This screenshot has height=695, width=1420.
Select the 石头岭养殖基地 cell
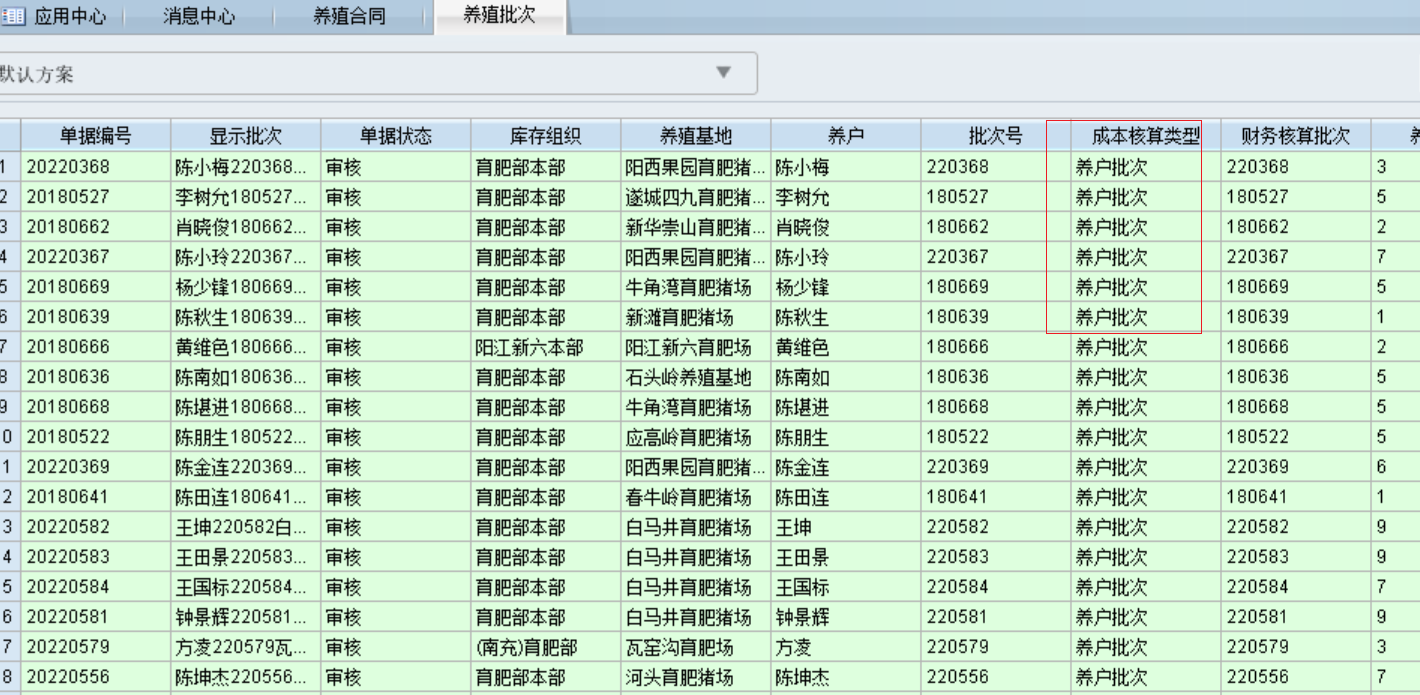pyautogui.click(x=688, y=378)
